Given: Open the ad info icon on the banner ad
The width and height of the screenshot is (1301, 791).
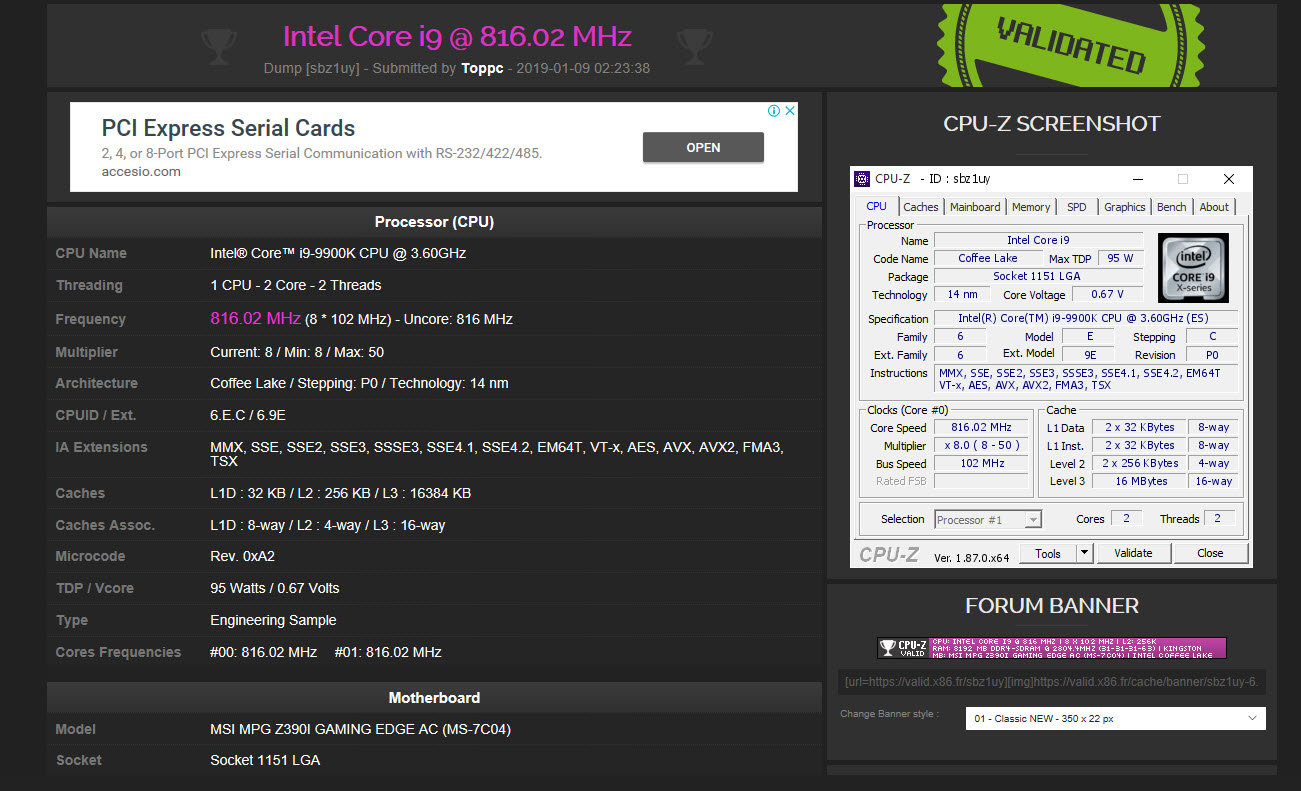Looking at the screenshot, I should point(773,111).
